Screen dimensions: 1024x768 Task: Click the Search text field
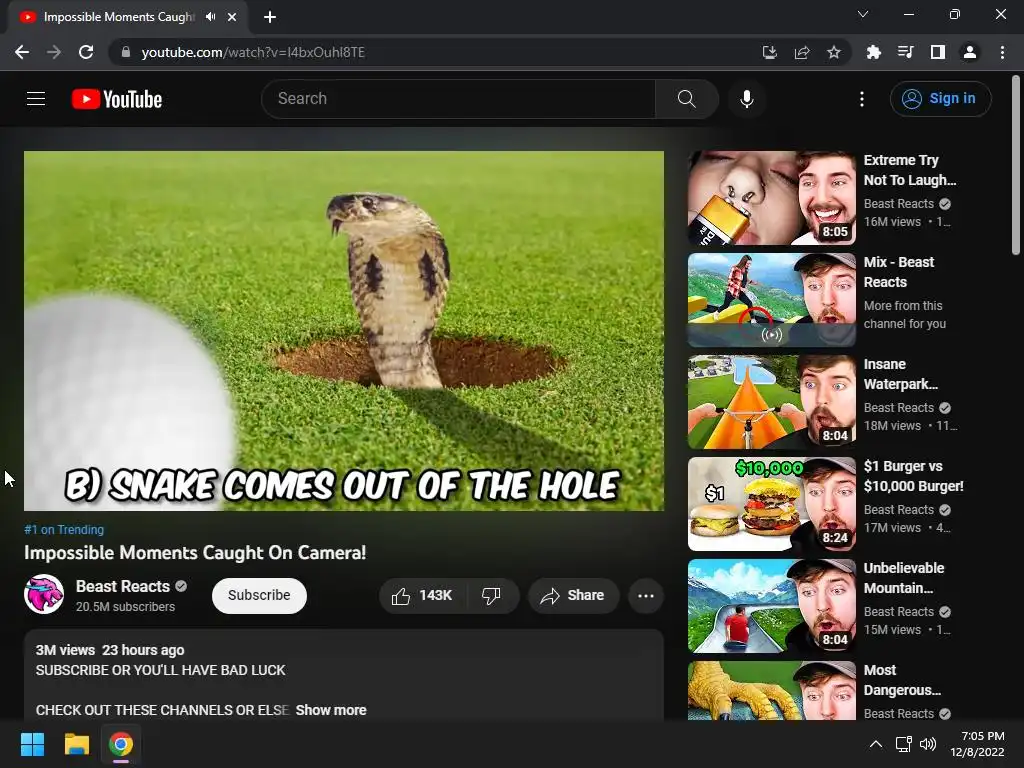tap(458, 99)
